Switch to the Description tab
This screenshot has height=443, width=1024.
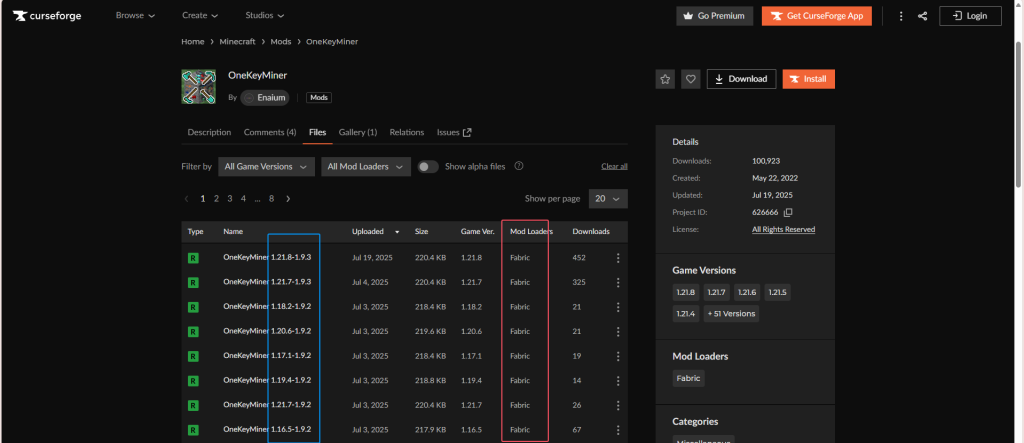tap(209, 132)
